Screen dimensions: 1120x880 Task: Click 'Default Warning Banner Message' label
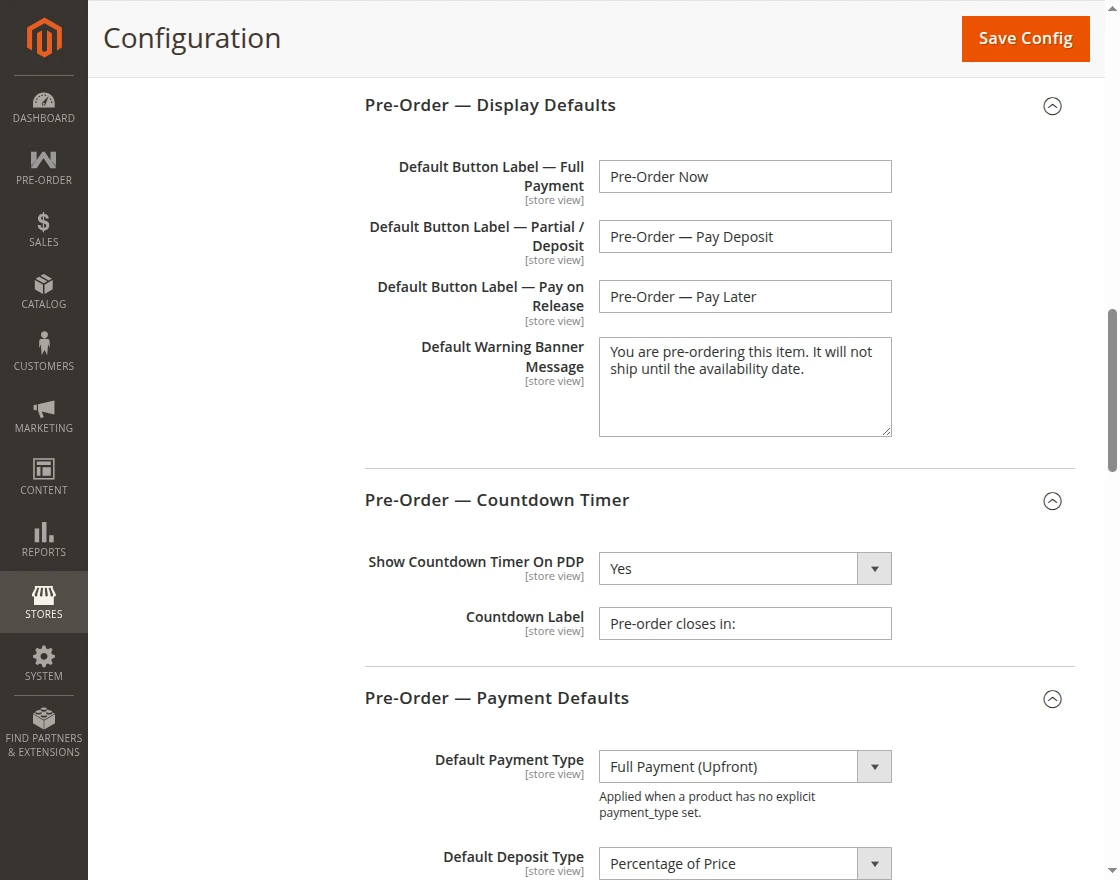coord(502,356)
